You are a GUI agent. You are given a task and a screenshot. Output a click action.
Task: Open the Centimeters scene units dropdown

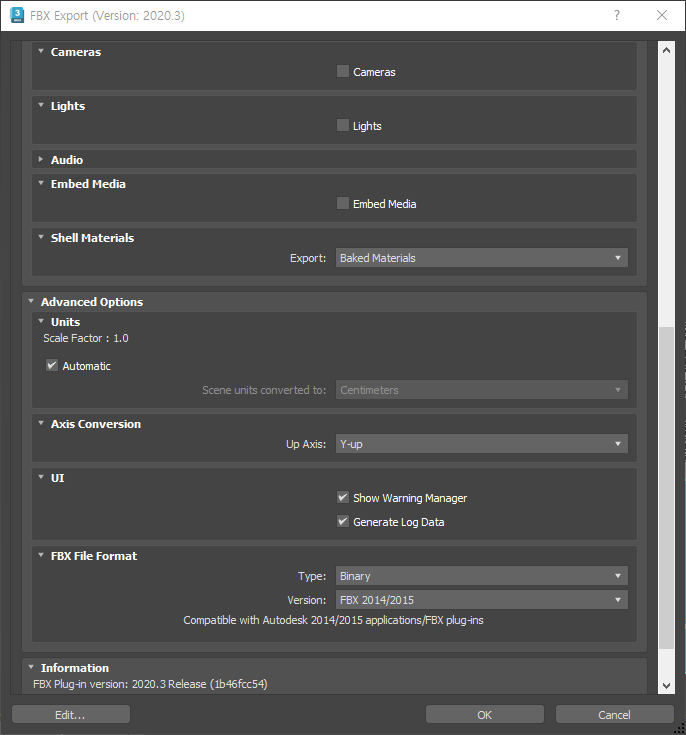point(482,390)
